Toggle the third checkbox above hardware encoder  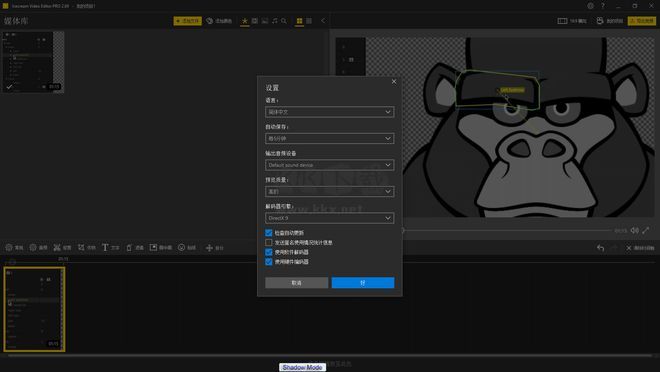pyautogui.click(x=269, y=252)
